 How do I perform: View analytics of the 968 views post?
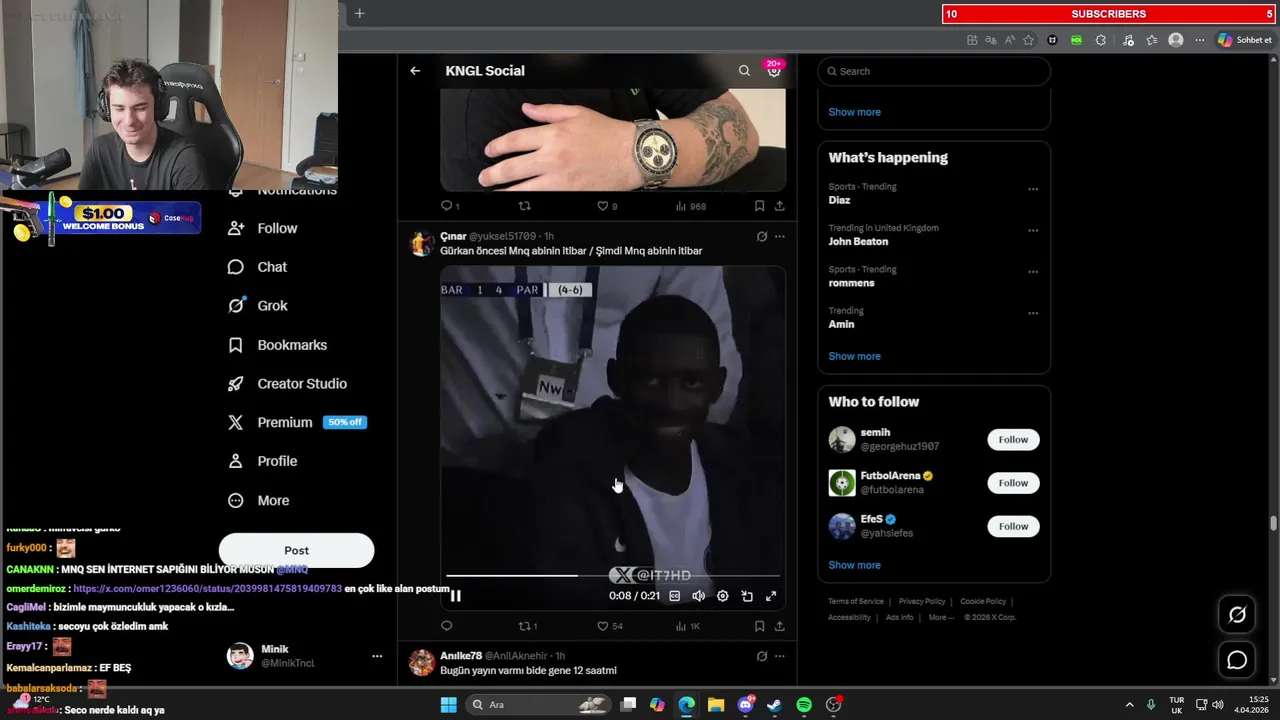(691, 206)
